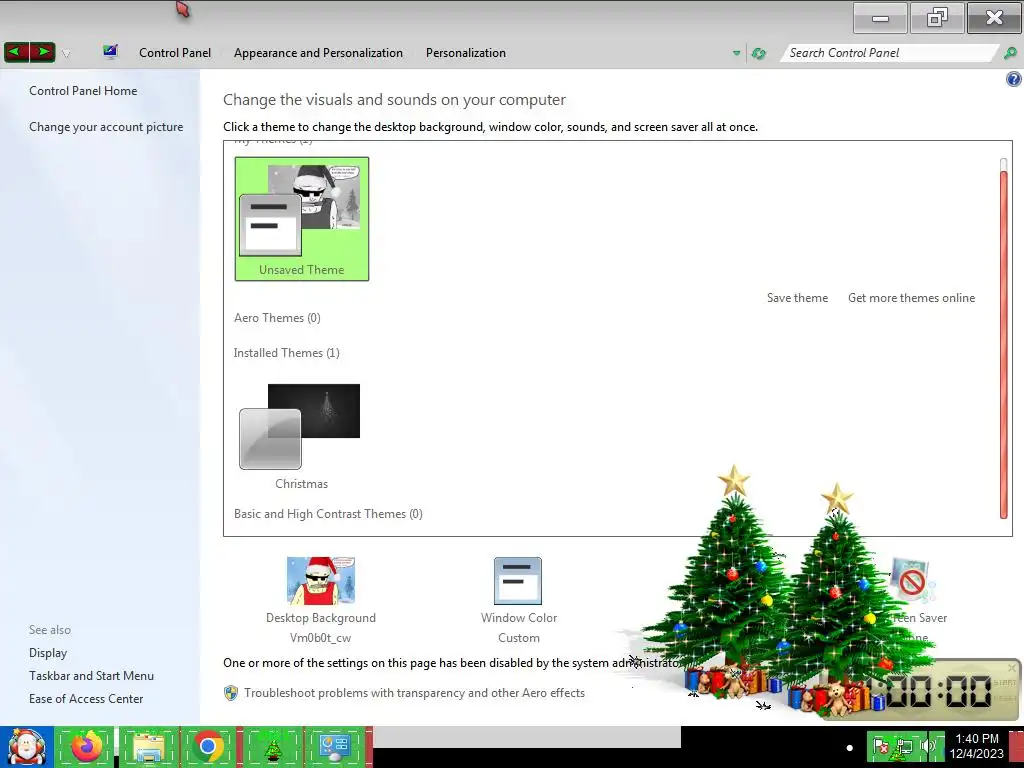Launch Google Chrome from the taskbar

pos(208,746)
